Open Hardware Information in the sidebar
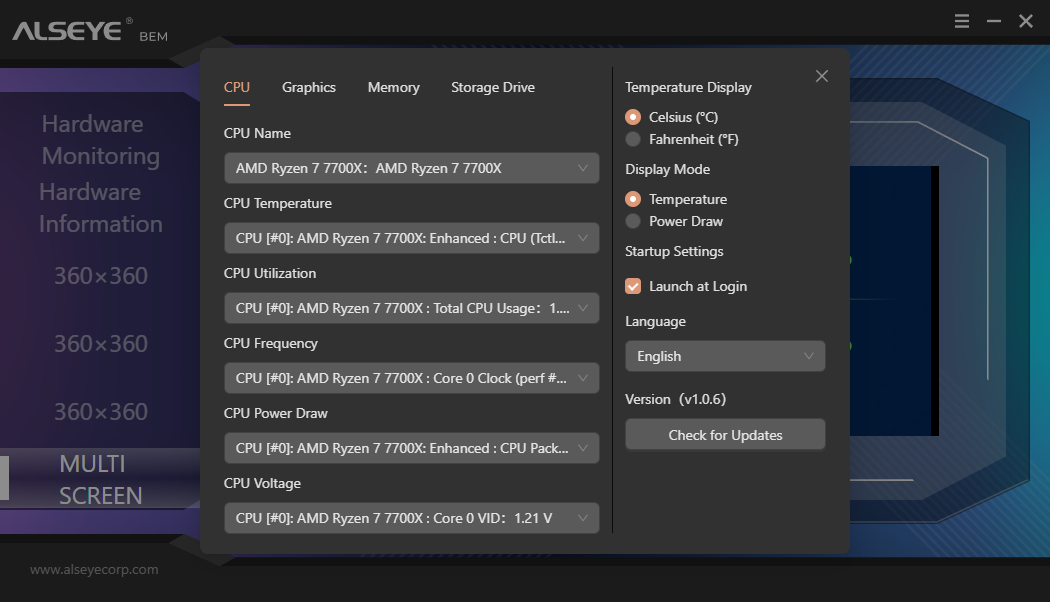1050x602 pixels. [x=100, y=208]
